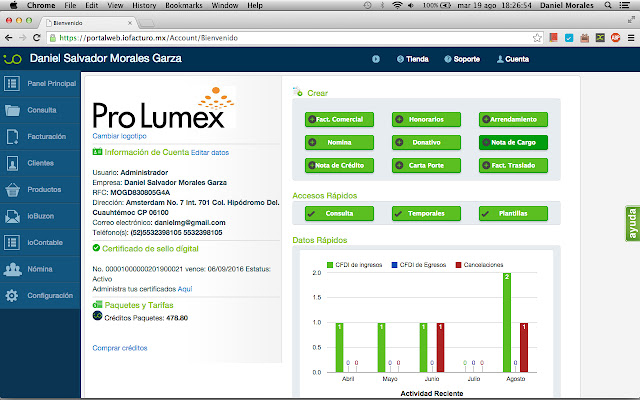This screenshot has height=400, width=640.
Task: Open the Tienda header menu
Action: tap(413, 59)
